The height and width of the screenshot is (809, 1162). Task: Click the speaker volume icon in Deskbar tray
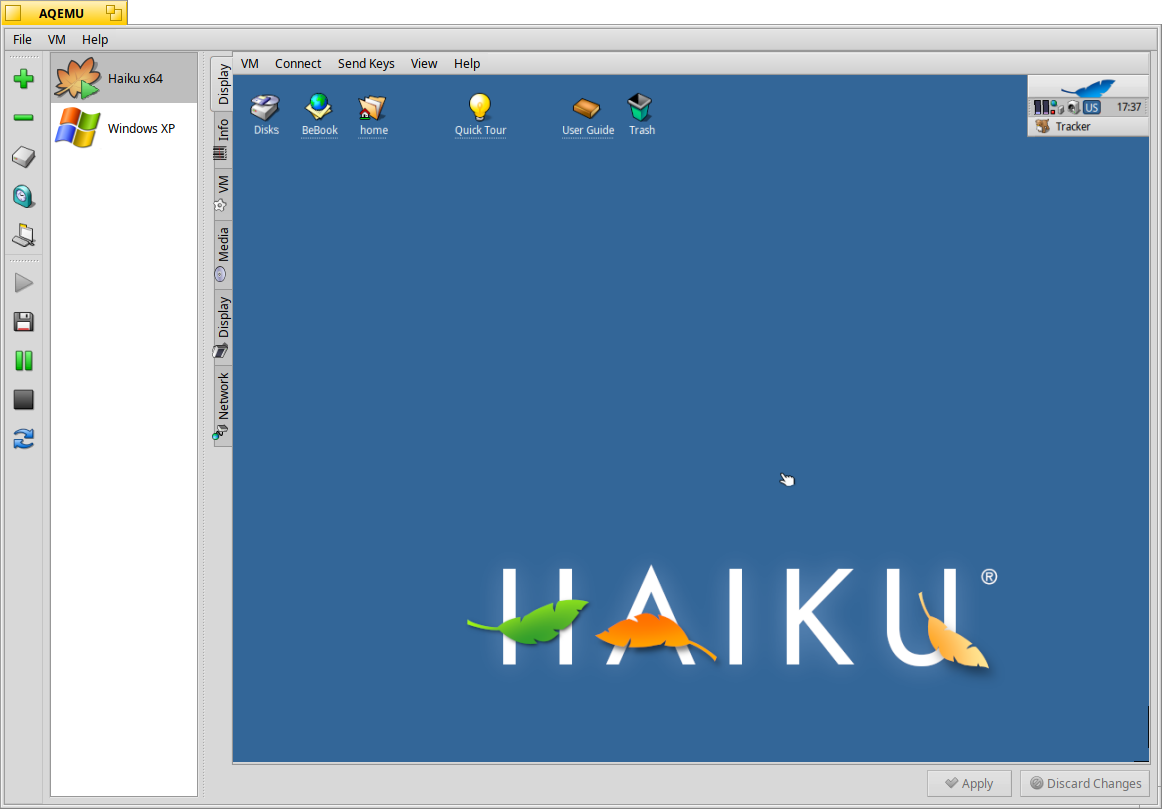click(1074, 107)
